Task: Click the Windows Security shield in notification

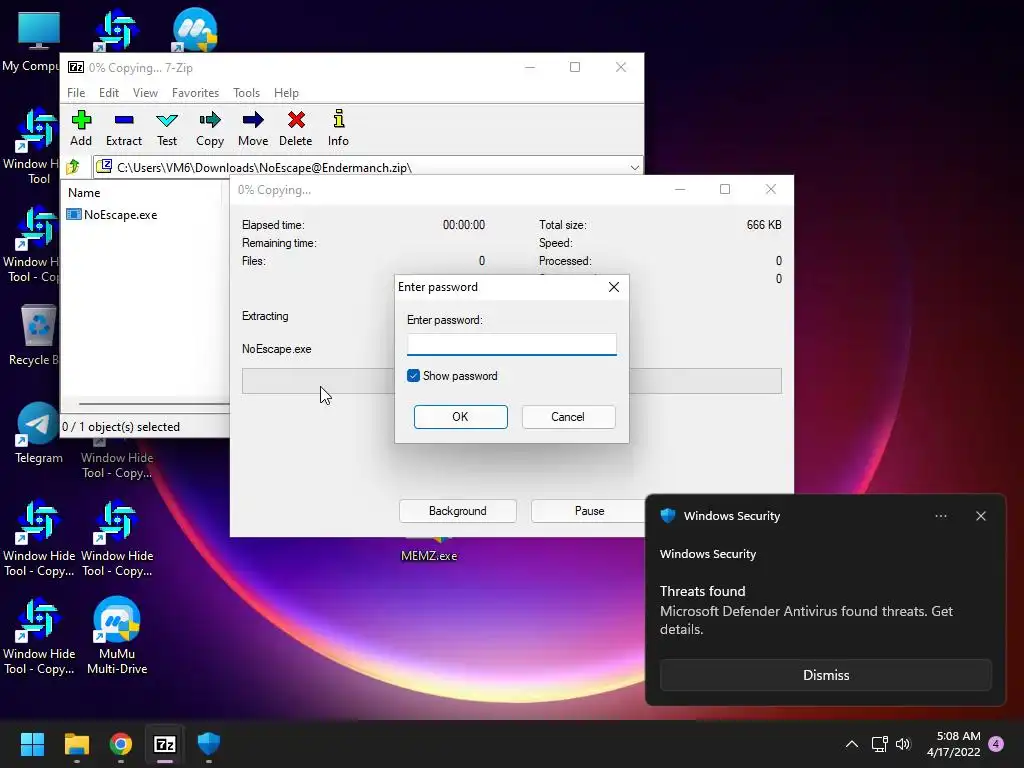Action: (667, 515)
